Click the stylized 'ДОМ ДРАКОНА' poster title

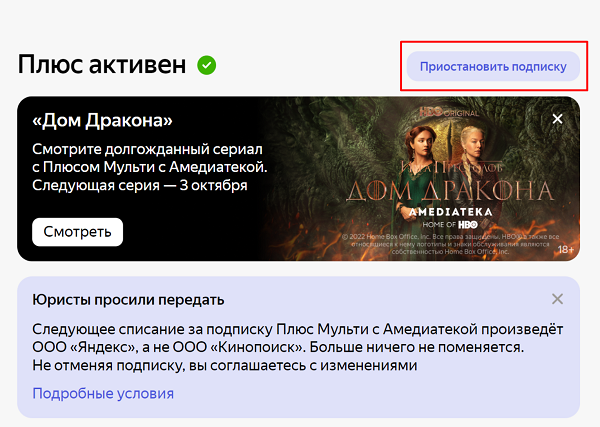pos(450,191)
